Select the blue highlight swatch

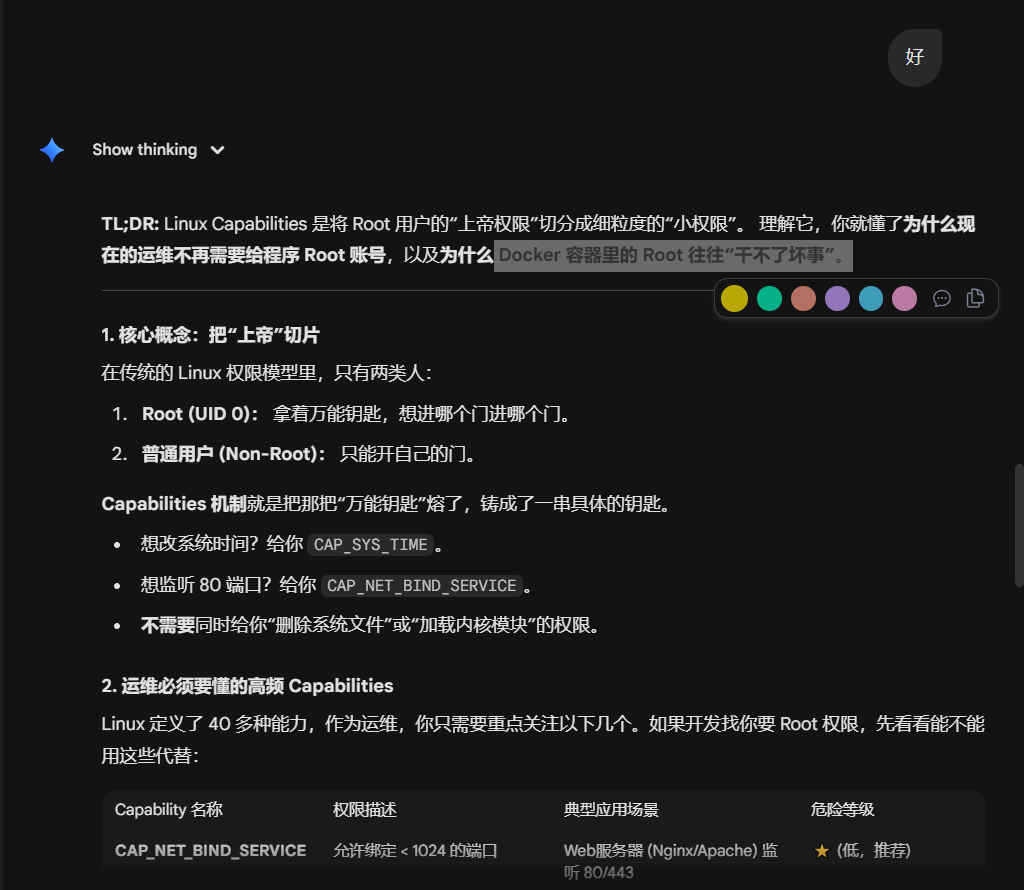click(x=871, y=298)
